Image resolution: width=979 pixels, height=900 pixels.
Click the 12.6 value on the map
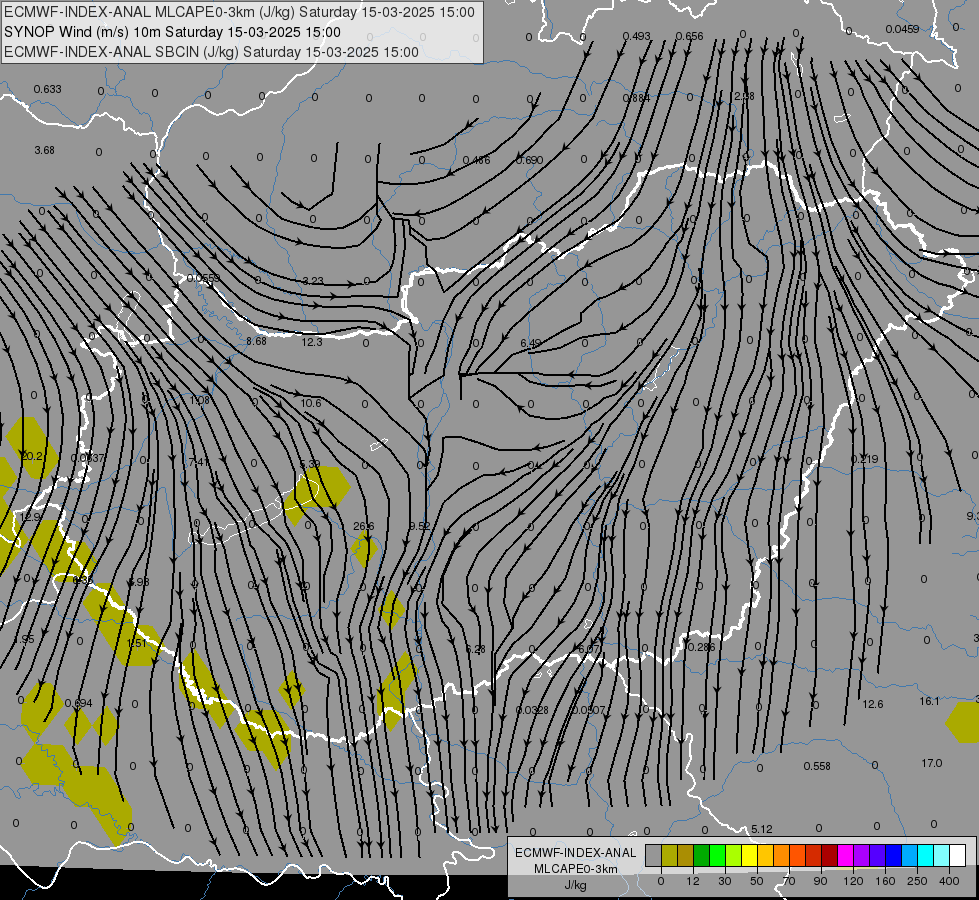pos(873,705)
